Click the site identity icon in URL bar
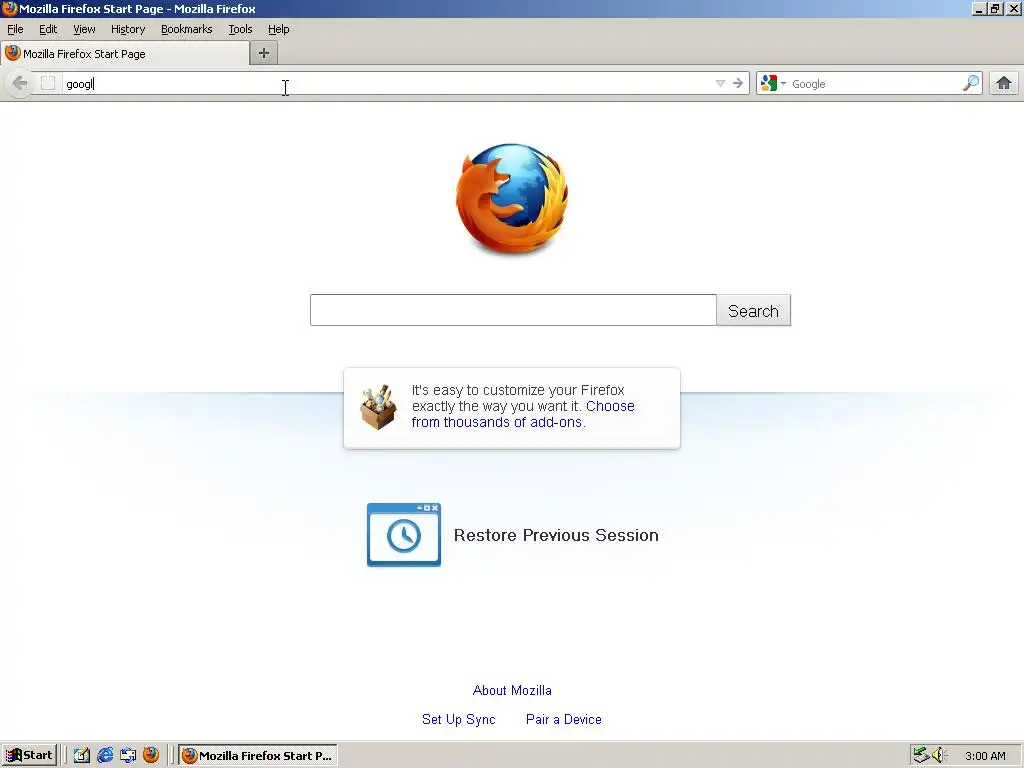Image resolution: width=1024 pixels, height=768 pixels. [x=48, y=83]
